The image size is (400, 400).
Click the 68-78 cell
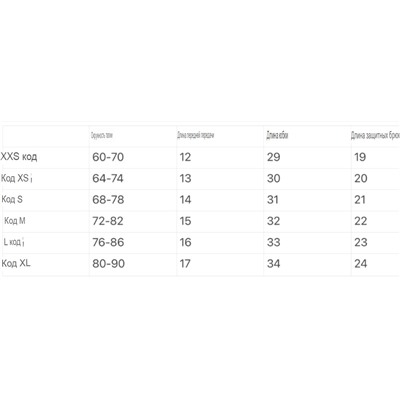click(108, 200)
